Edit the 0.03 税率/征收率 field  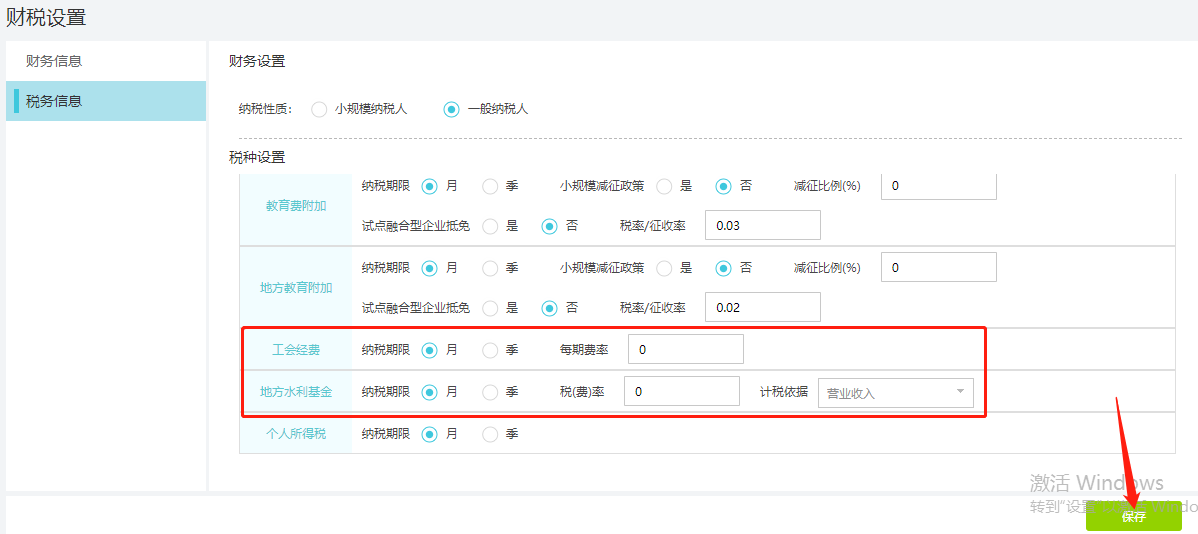pyautogui.click(x=762, y=226)
